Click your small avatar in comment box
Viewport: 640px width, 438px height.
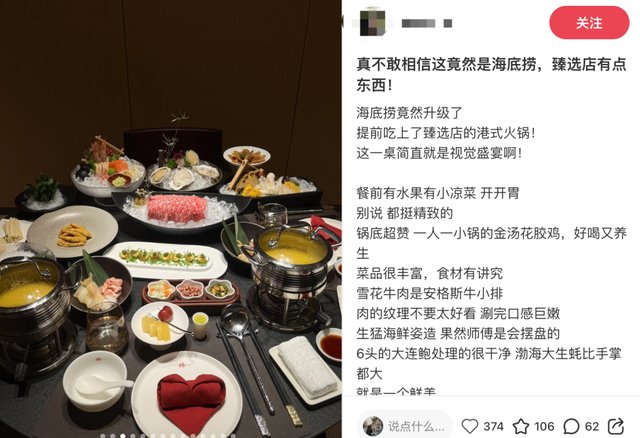point(373,427)
